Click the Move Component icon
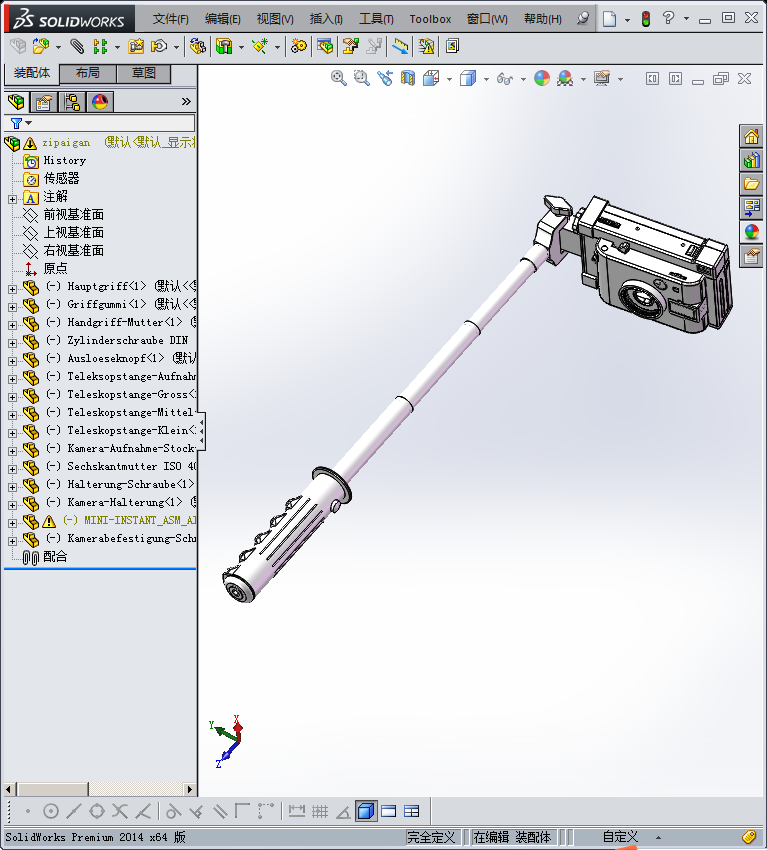 coord(159,47)
